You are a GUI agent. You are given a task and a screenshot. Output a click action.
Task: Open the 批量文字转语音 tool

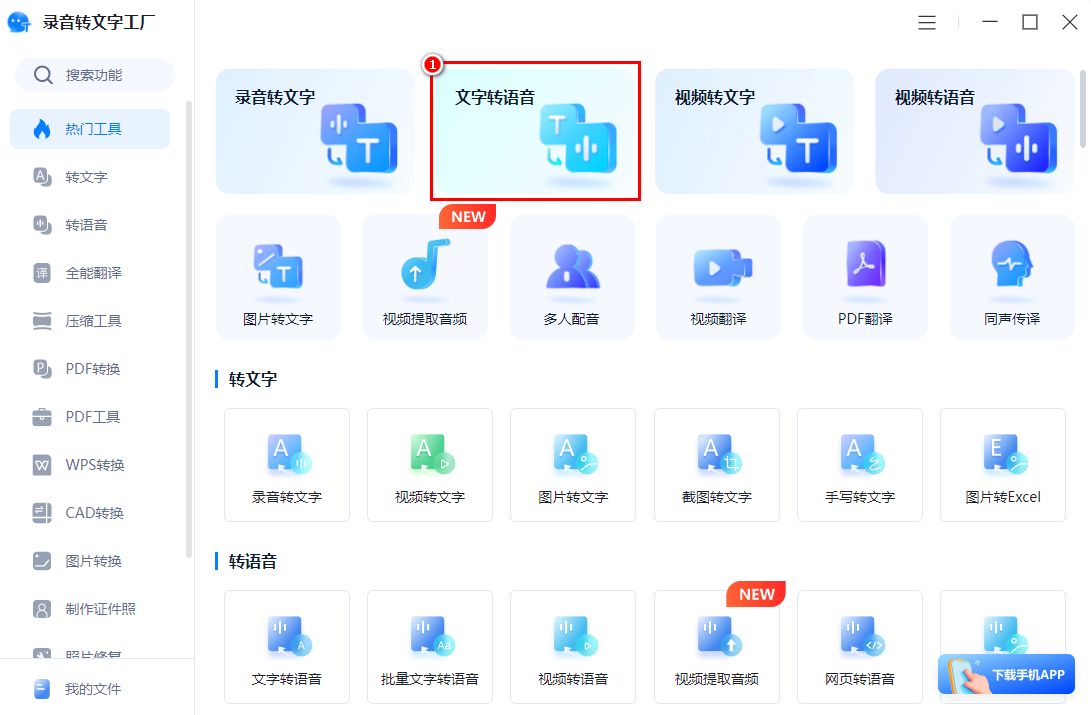[430, 648]
